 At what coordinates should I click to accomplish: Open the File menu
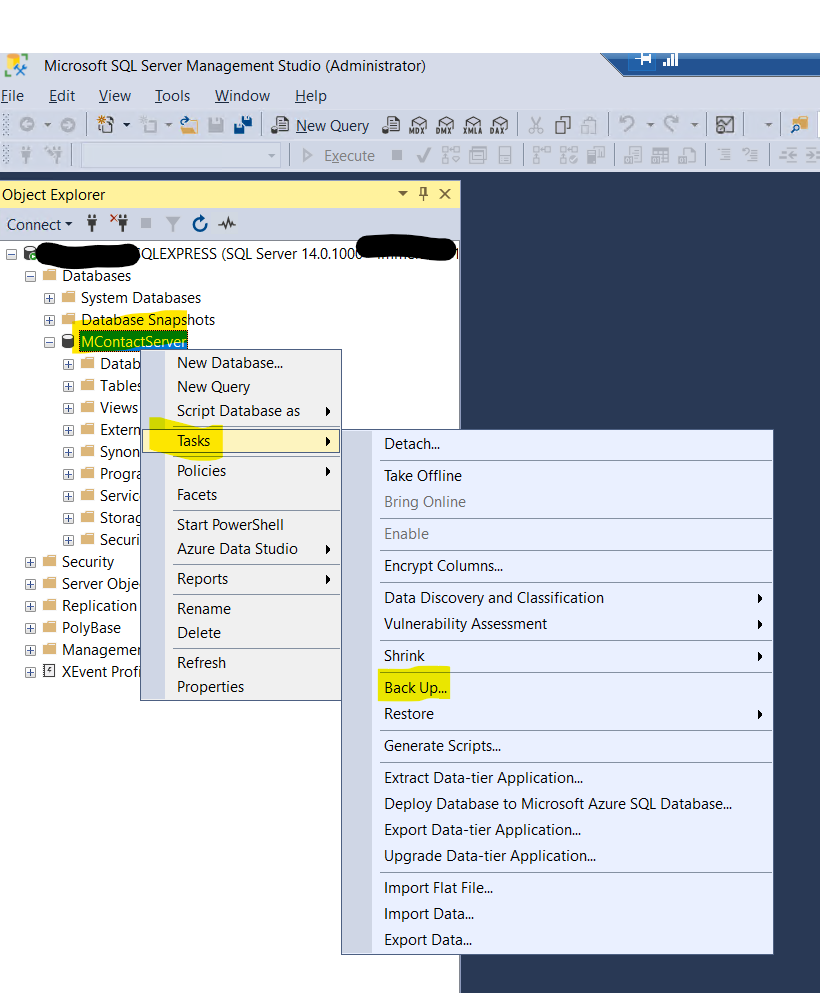pos(13,96)
